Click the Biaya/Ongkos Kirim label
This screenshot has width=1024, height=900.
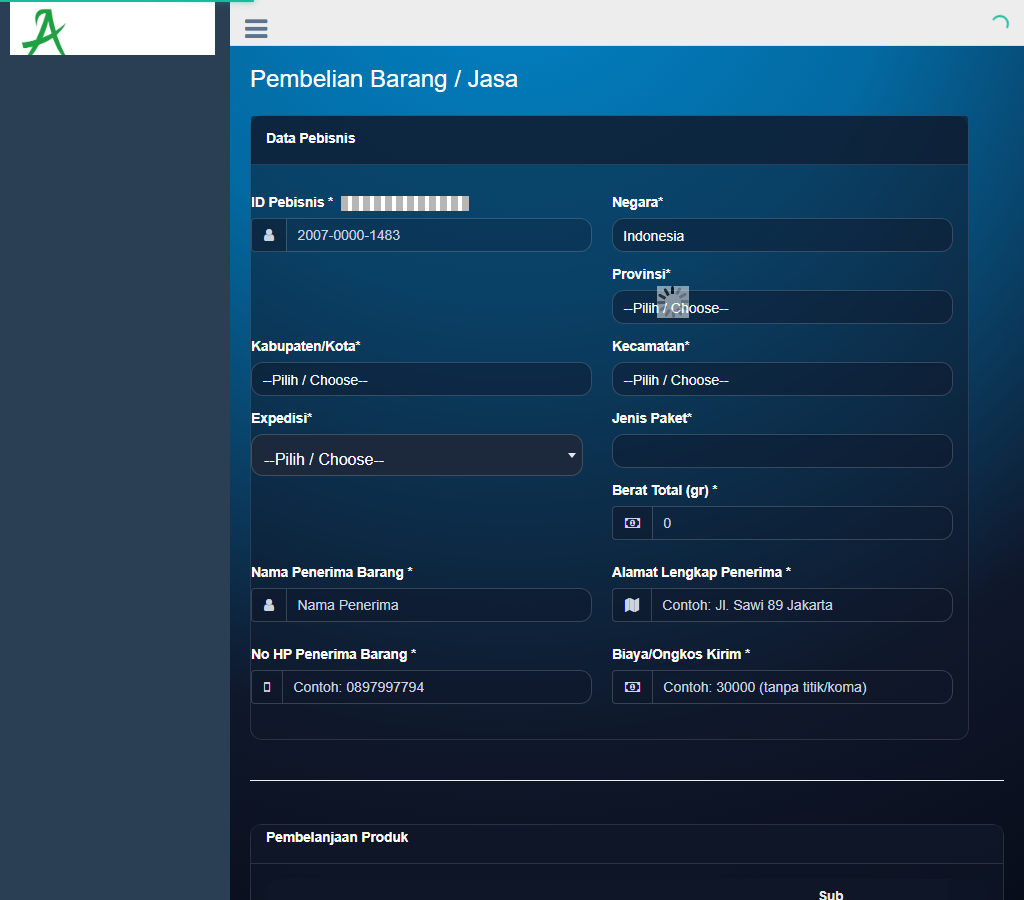click(681, 654)
